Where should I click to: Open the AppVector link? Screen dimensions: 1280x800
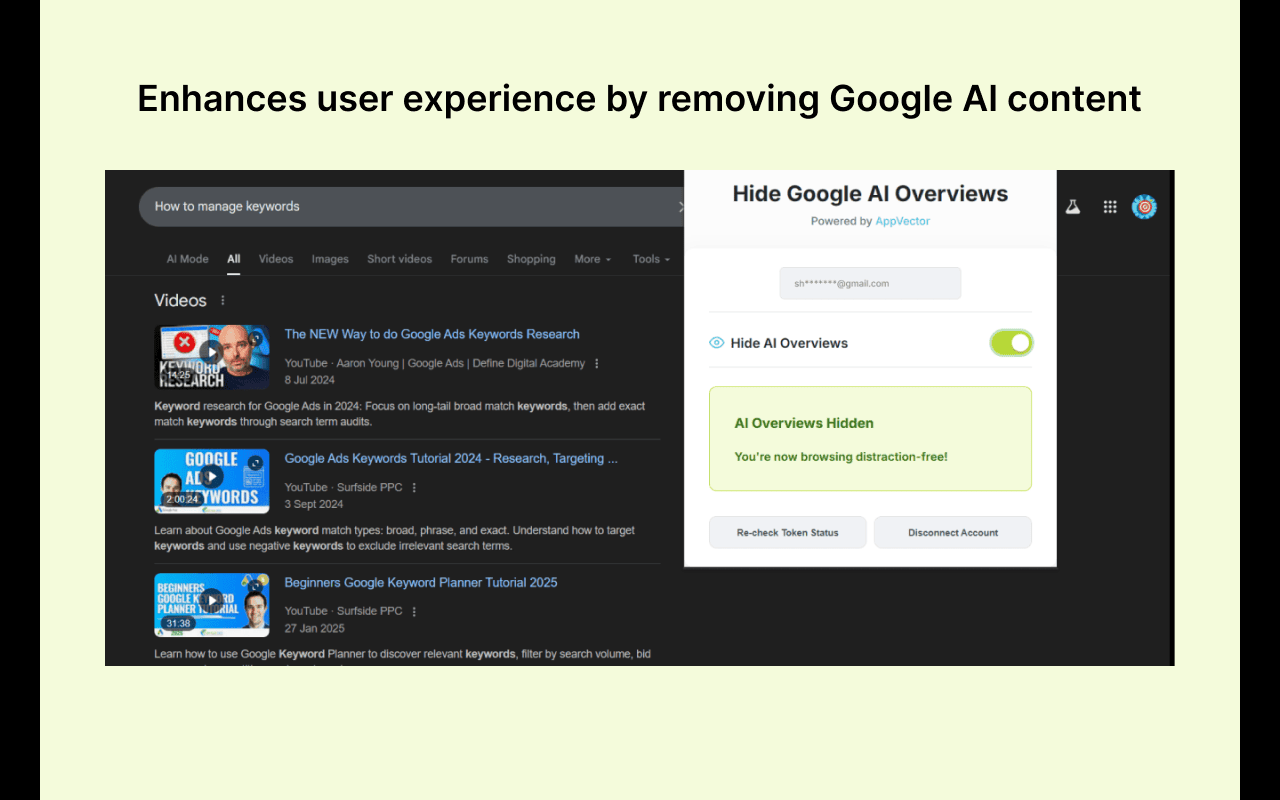[x=903, y=221]
